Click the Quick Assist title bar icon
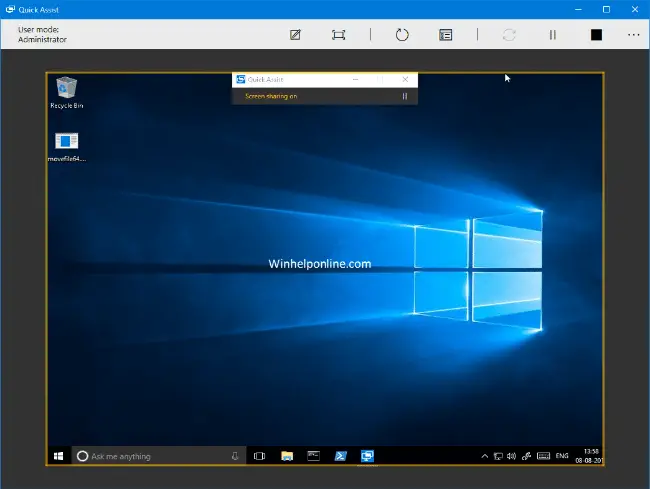This screenshot has height=489, width=650. click(x=10, y=9)
